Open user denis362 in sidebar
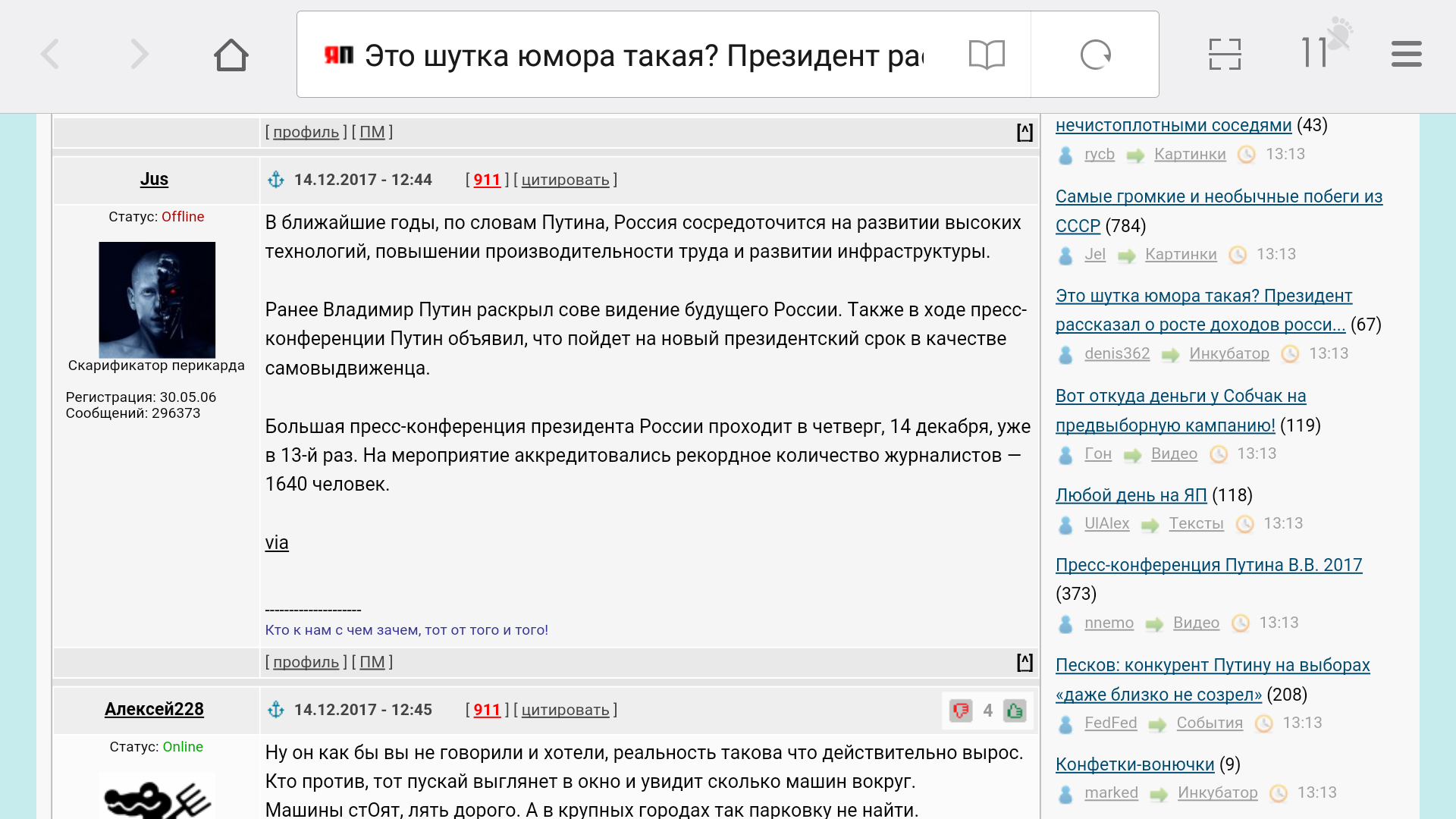The height and width of the screenshot is (819, 1456). click(x=1117, y=353)
